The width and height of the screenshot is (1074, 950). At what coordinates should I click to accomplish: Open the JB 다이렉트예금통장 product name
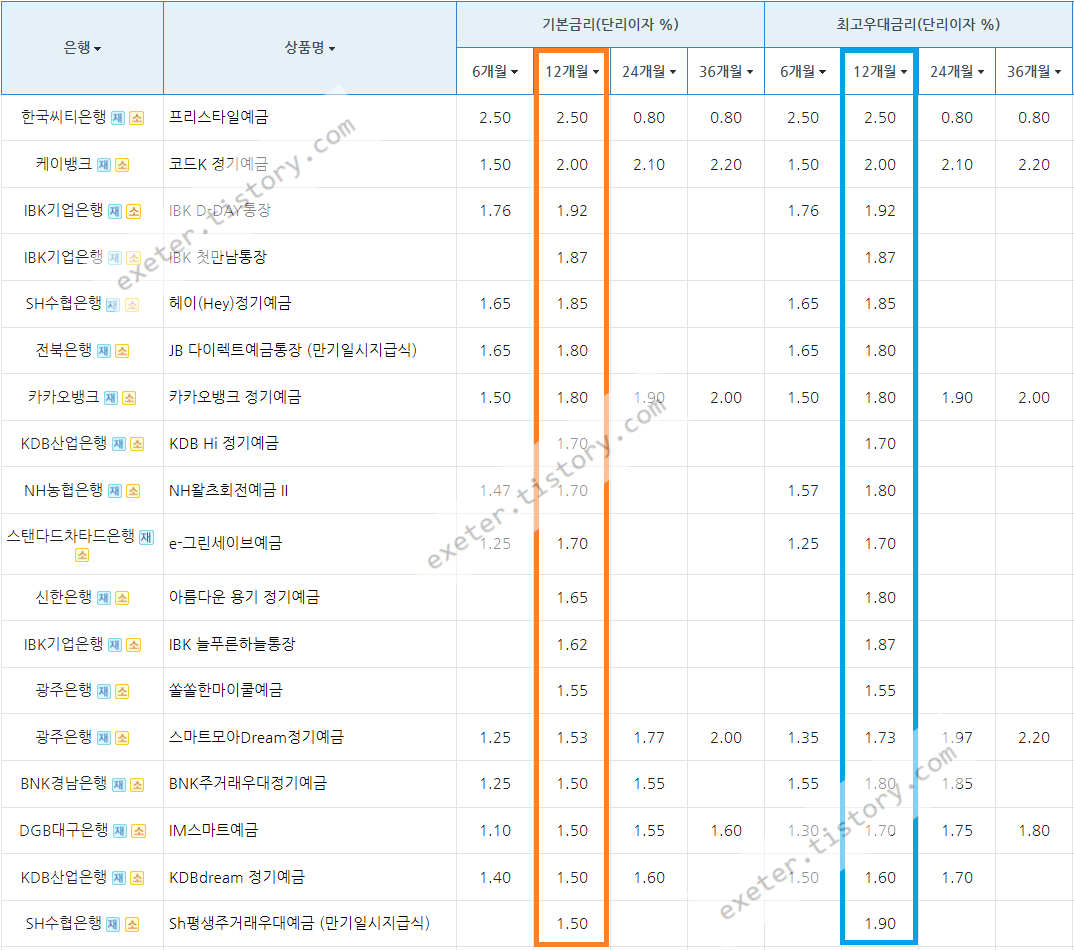(x=292, y=350)
